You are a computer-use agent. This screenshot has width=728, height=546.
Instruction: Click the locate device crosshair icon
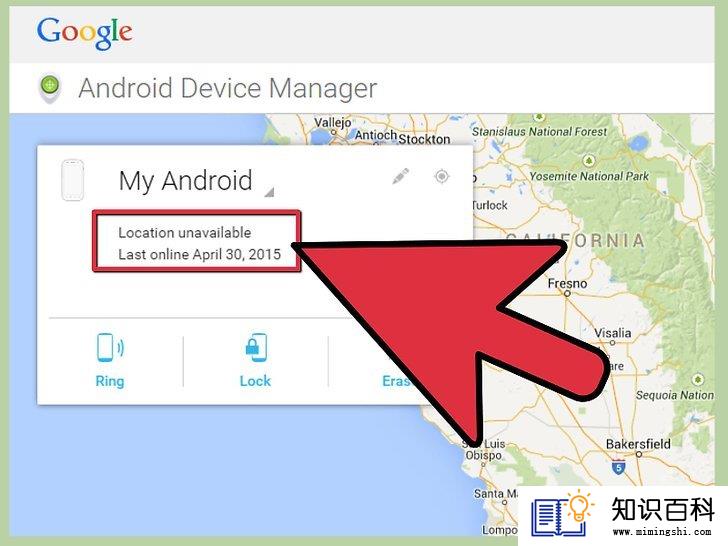point(442,176)
